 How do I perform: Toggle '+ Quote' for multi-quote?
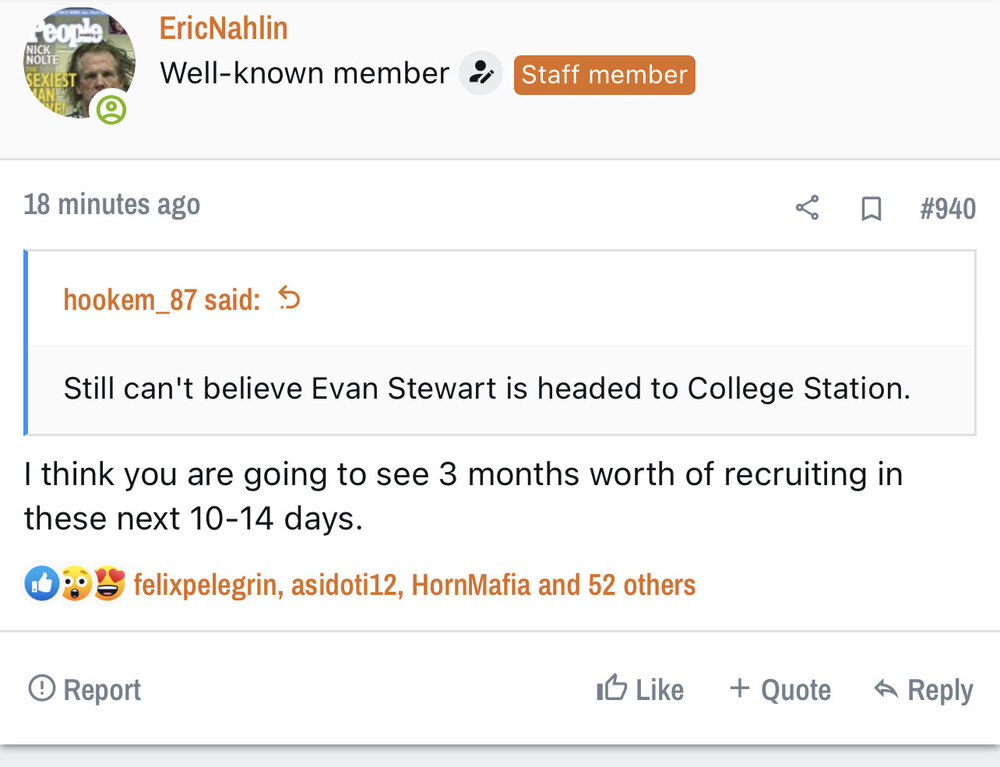point(780,689)
